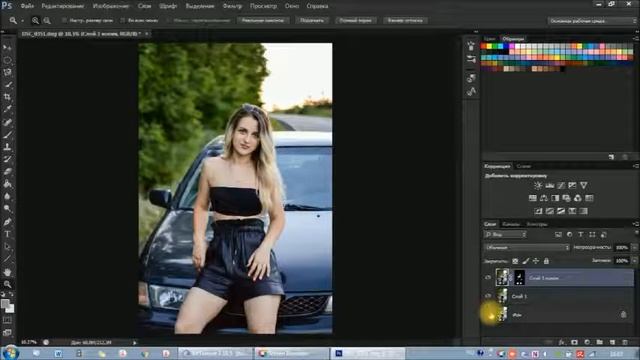The width and height of the screenshot is (640, 360).
Task: Click the Zoom In magnifier in options bar
Action: point(36,20)
